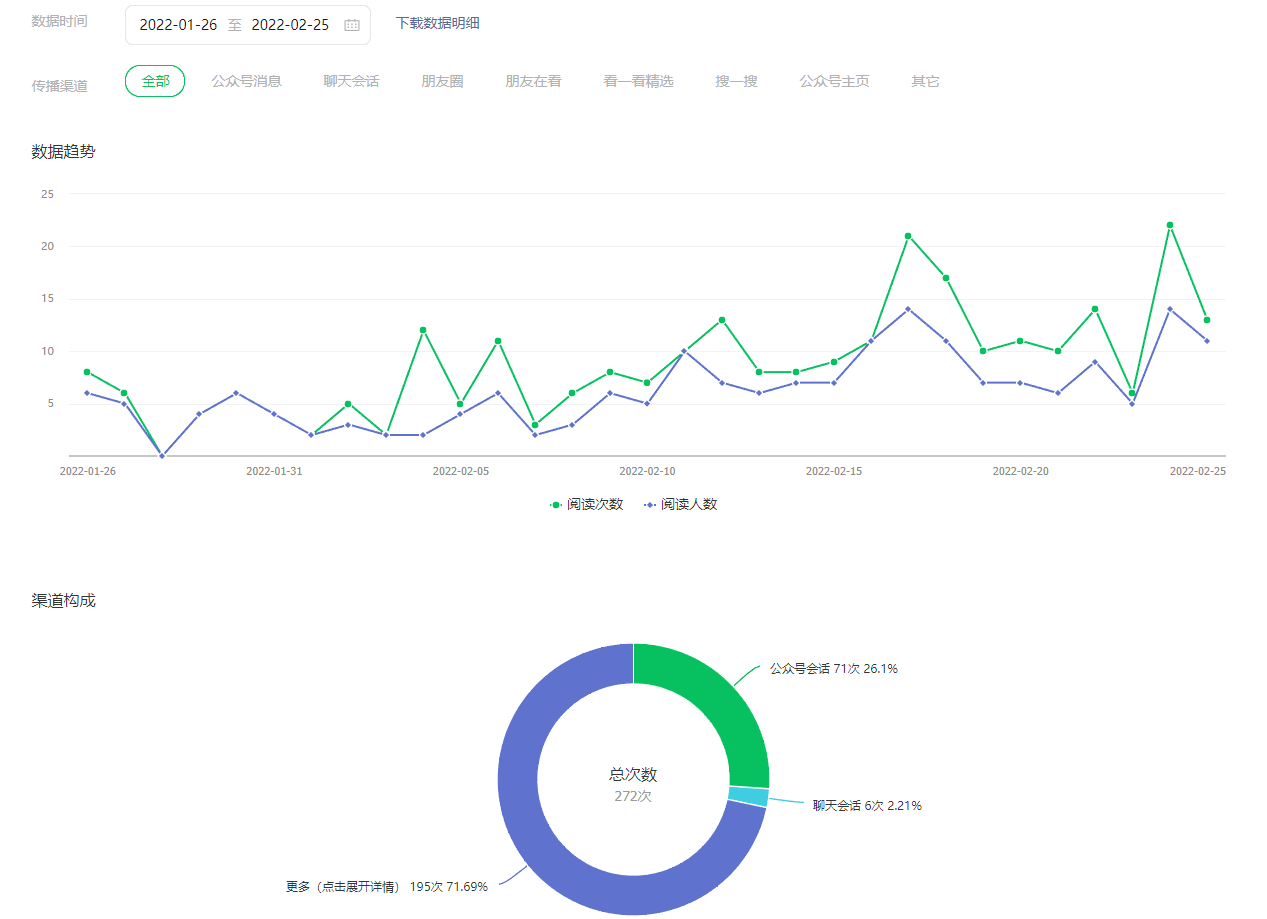Filter by 搜一搜 channel
This screenshot has width=1267, height=919.
tap(736, 81)
